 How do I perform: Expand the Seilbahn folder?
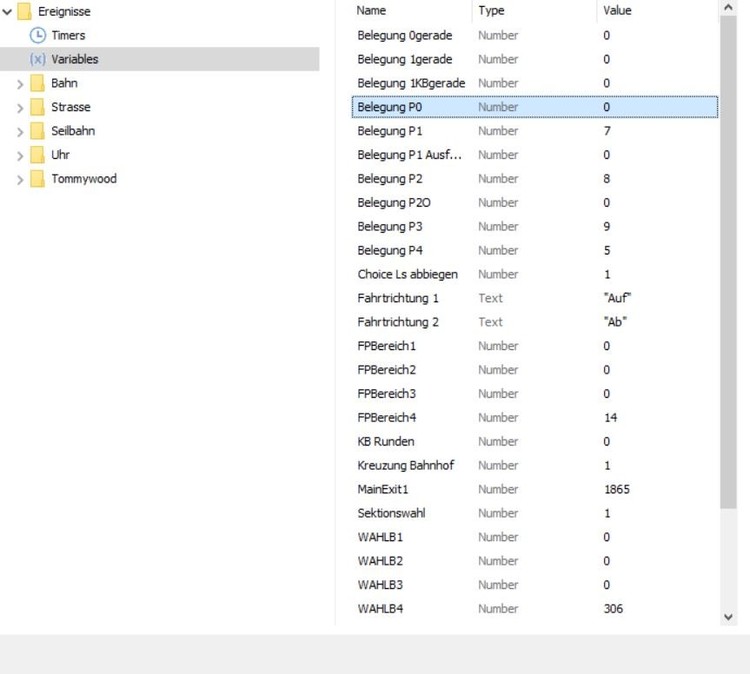tap(20, 133)
